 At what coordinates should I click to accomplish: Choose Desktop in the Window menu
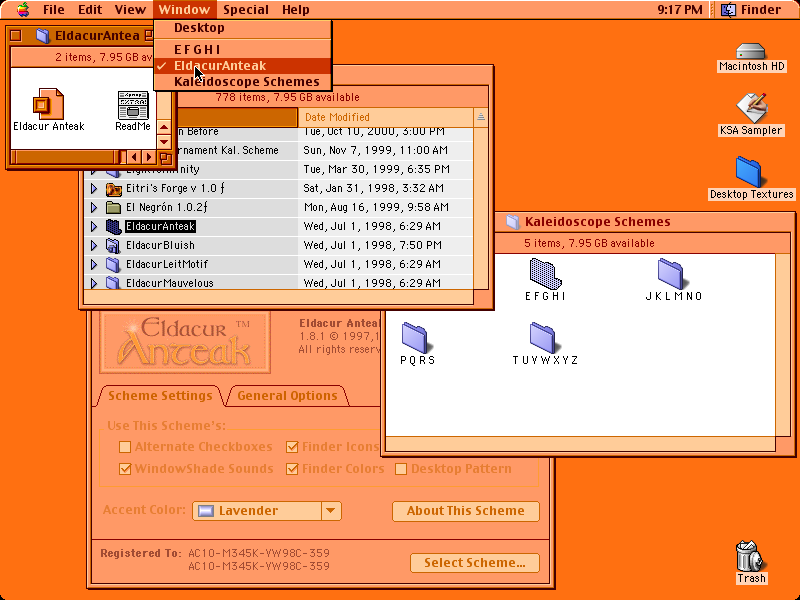point(243,28)
